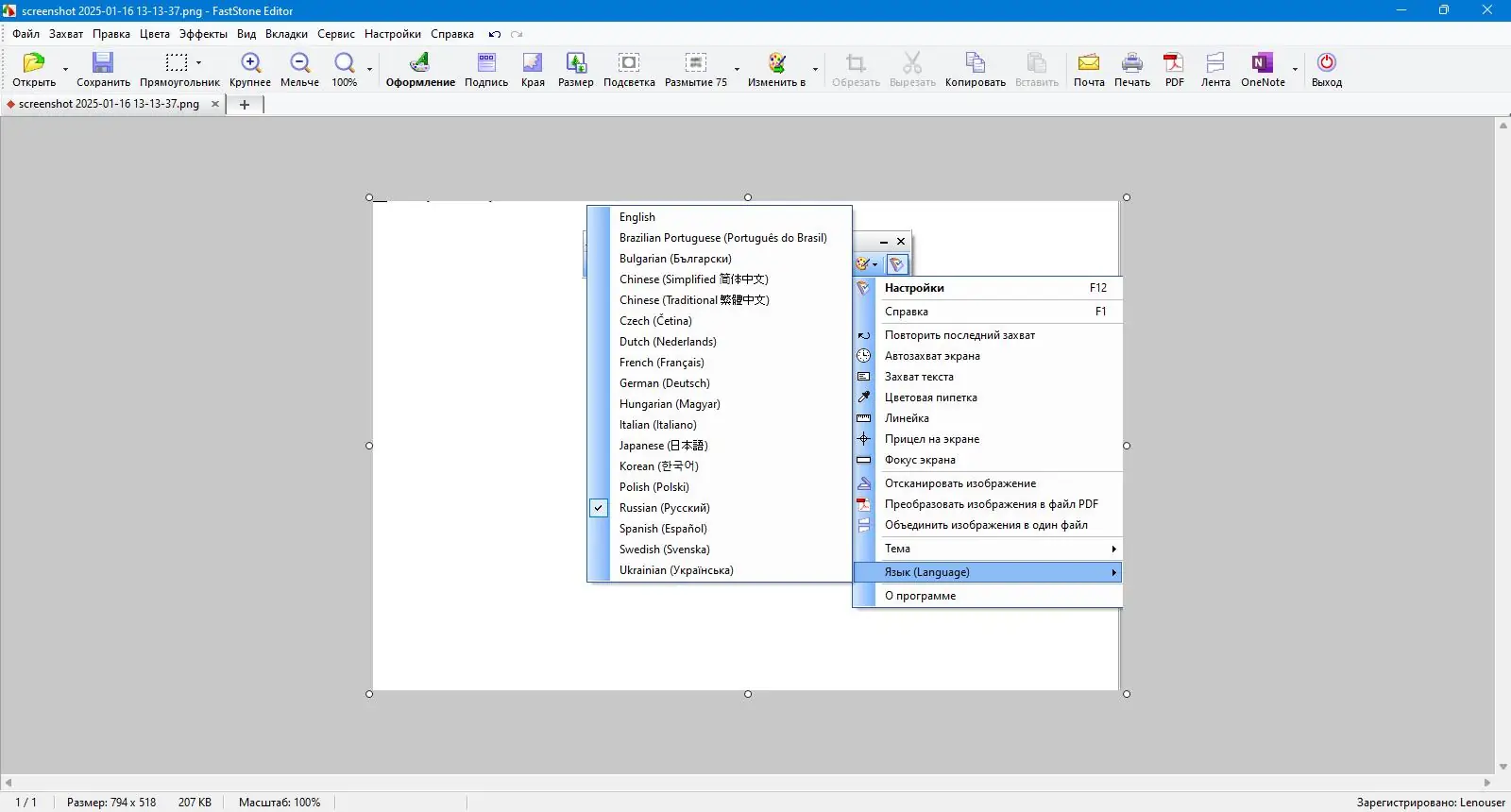Click the Вставить paste icon
Viewport: 1511px width, 812px height.
point(1037,63)
